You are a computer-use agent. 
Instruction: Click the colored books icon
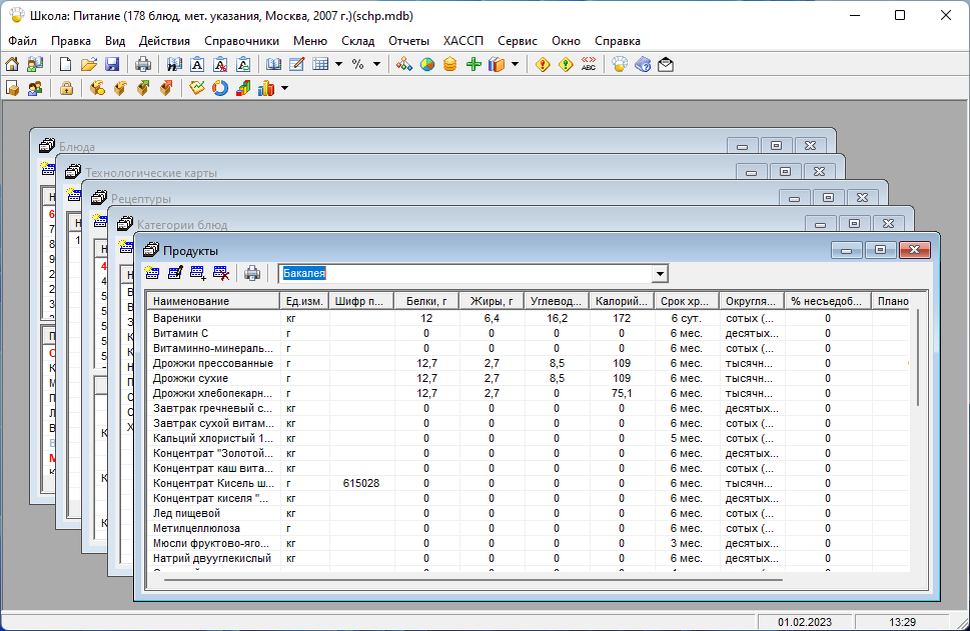click(496, 64)
